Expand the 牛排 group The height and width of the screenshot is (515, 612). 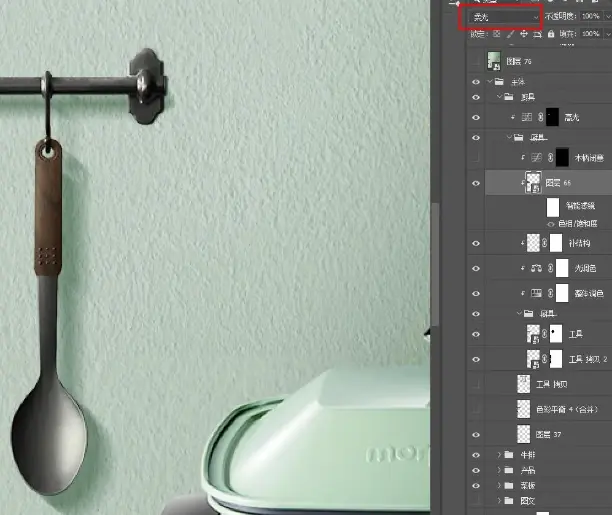click(499, 455)
